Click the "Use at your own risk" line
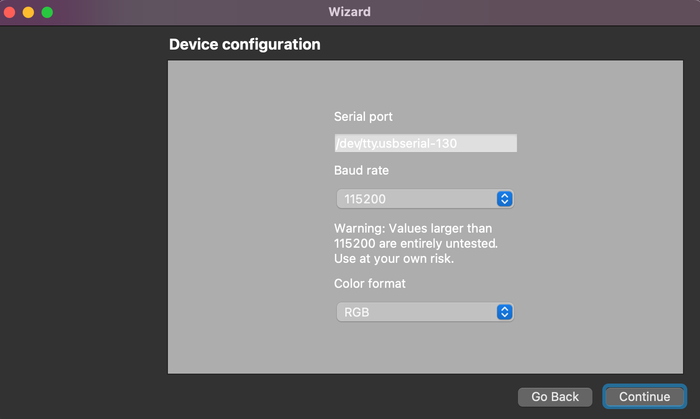 [x=394, y=259]
